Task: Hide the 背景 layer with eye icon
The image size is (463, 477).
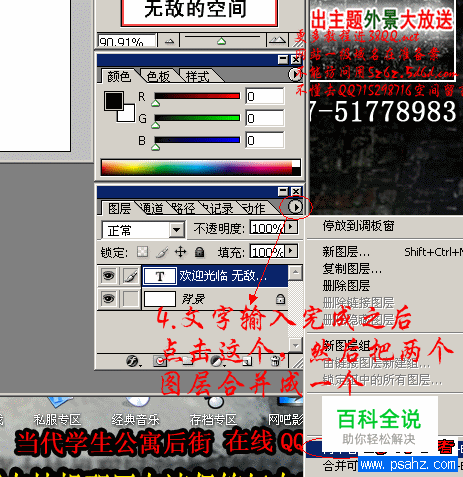Action: coord(108,299)
